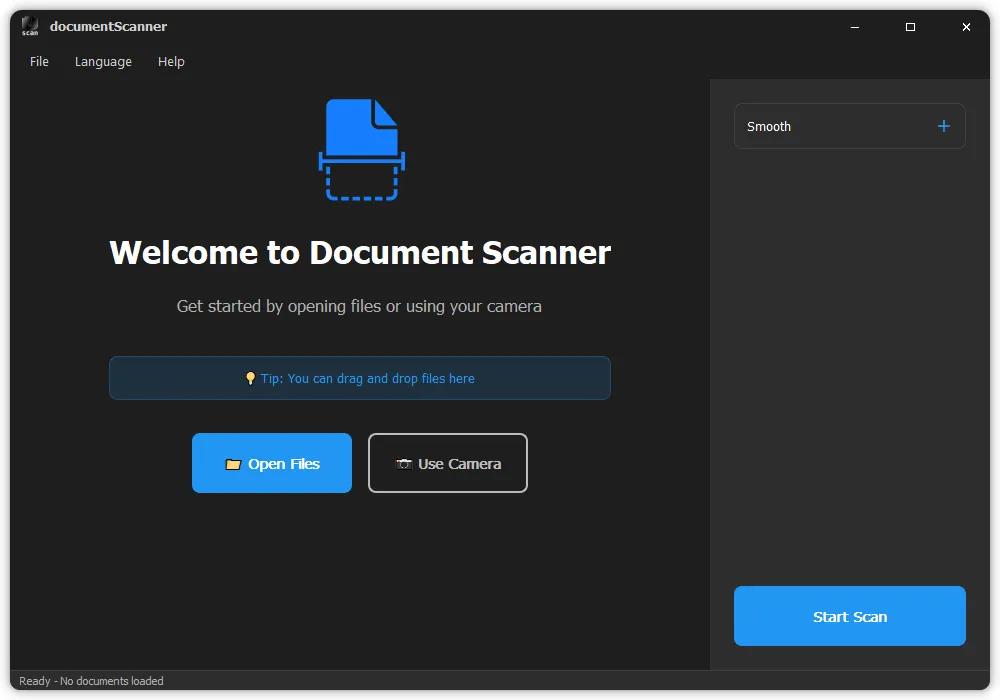The image size is (1000, 700).
Task: Open the Help menu
Action: [171, 61]
